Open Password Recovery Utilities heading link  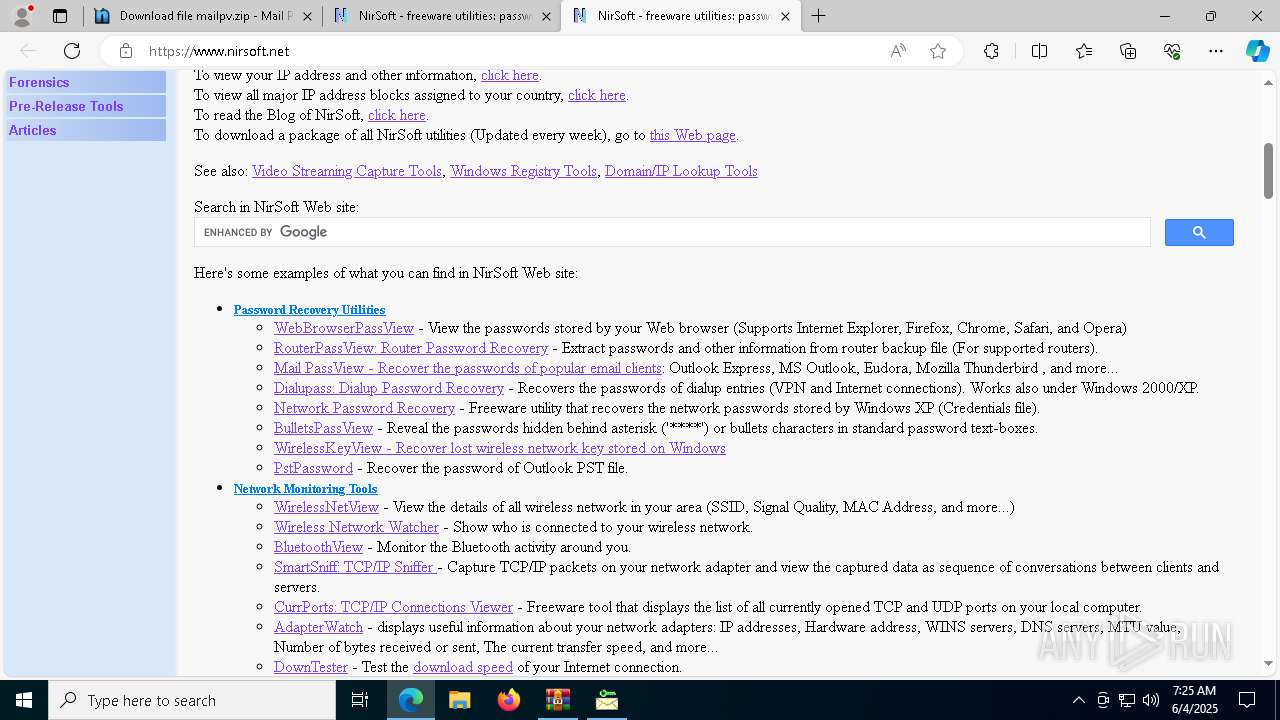coord(309,310)
